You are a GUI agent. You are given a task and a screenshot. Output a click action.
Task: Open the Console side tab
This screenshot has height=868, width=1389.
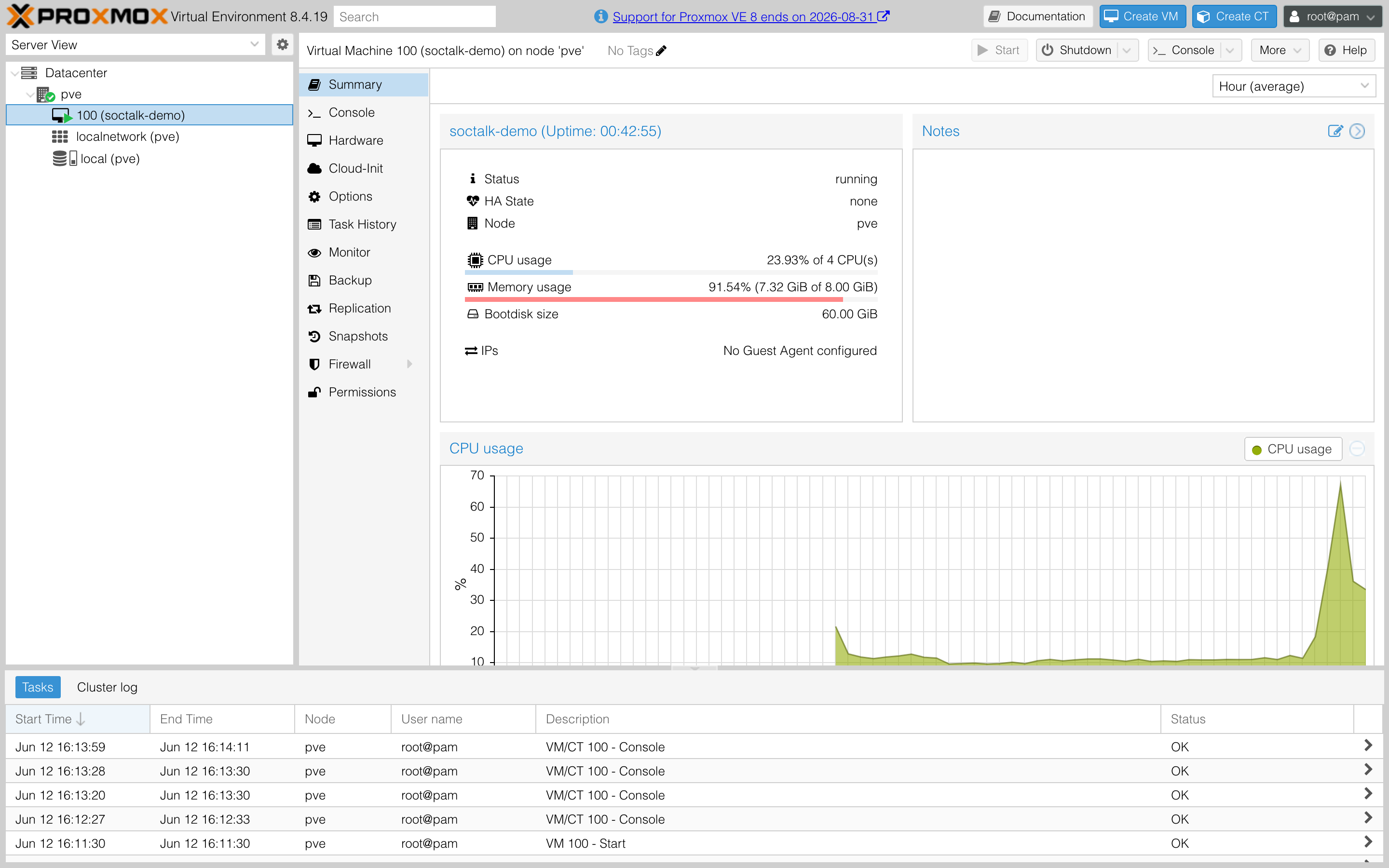(364, 112)
